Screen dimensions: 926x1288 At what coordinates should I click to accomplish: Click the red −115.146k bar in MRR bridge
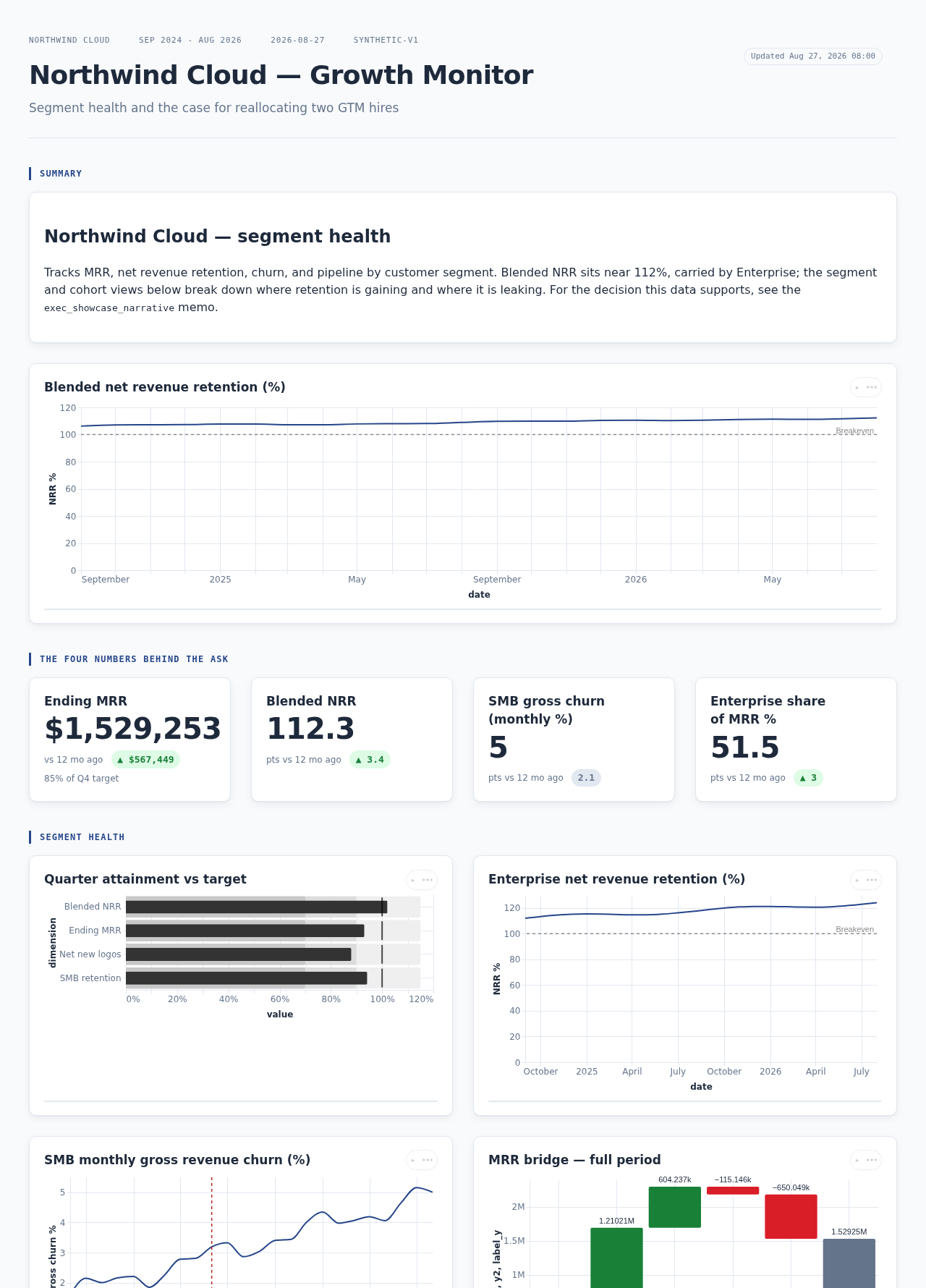733,1190
